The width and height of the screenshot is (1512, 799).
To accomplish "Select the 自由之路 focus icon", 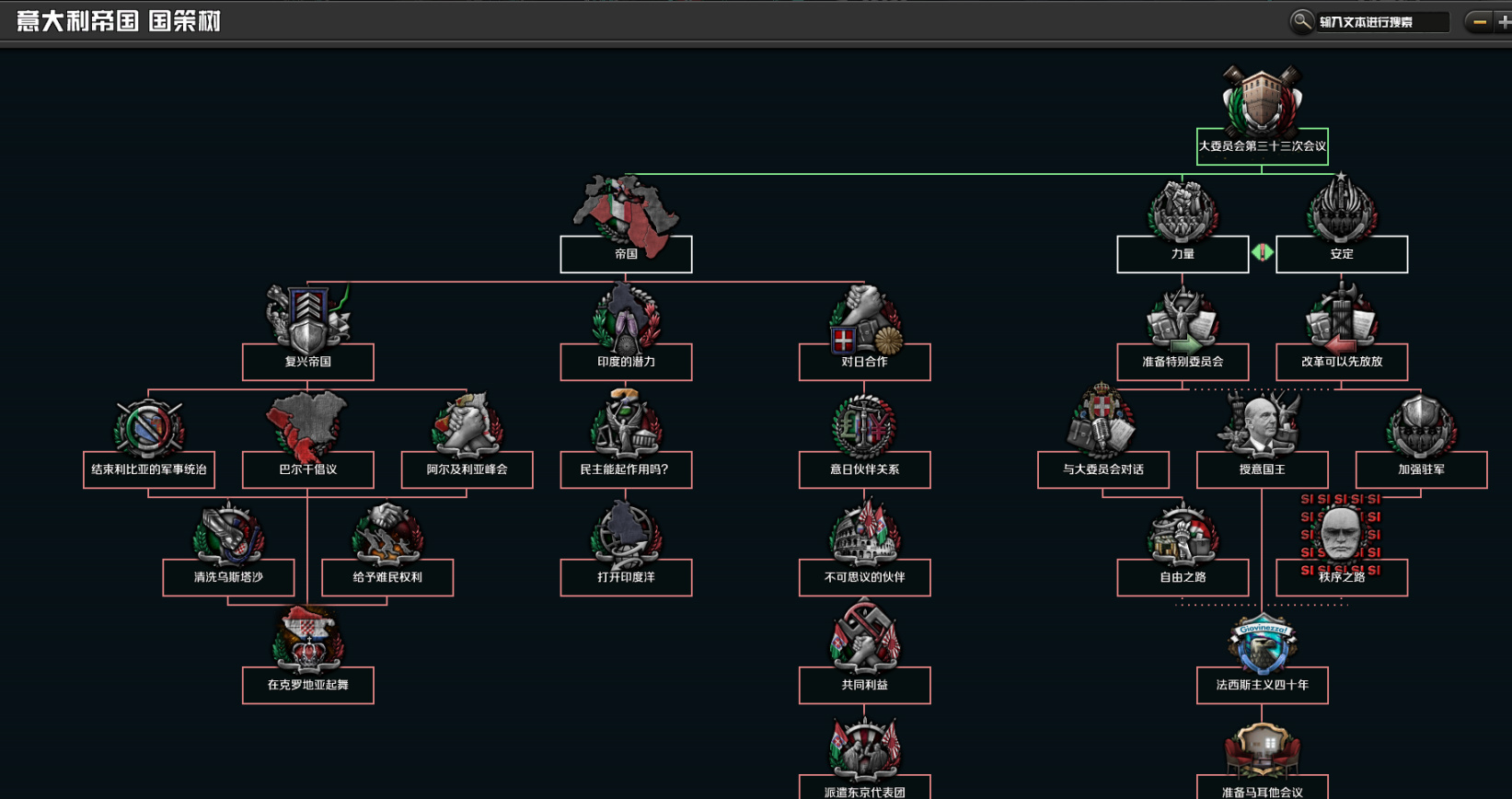I will click(1183, 534).
